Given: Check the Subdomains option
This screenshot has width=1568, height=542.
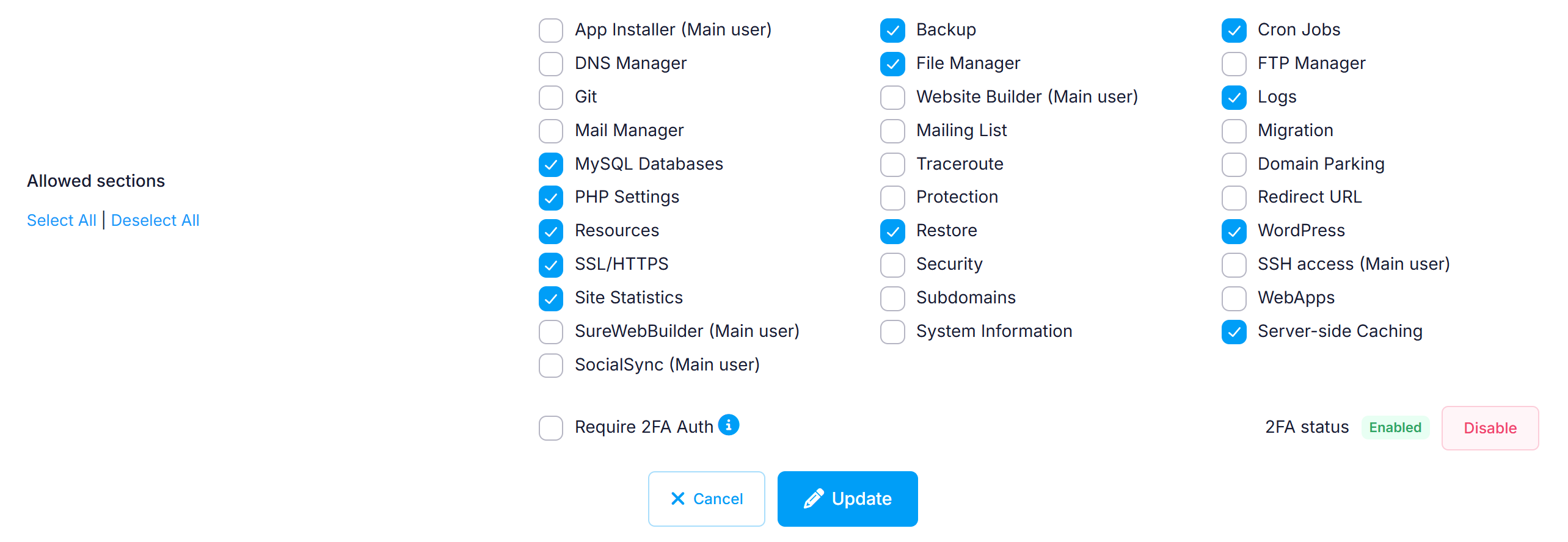Looking at the screenshot, I should click(892, 298).
